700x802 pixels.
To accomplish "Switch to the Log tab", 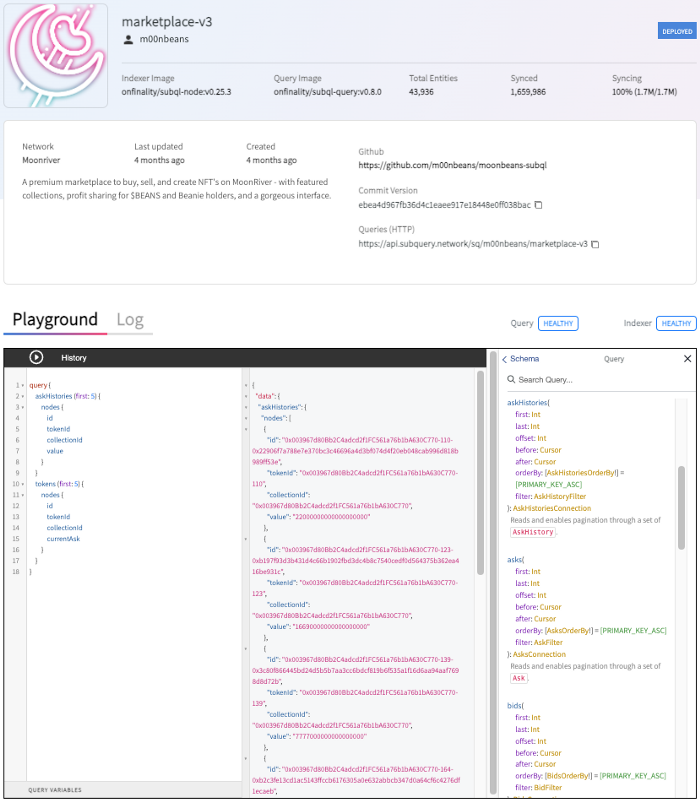I will [x=130, y=319].
